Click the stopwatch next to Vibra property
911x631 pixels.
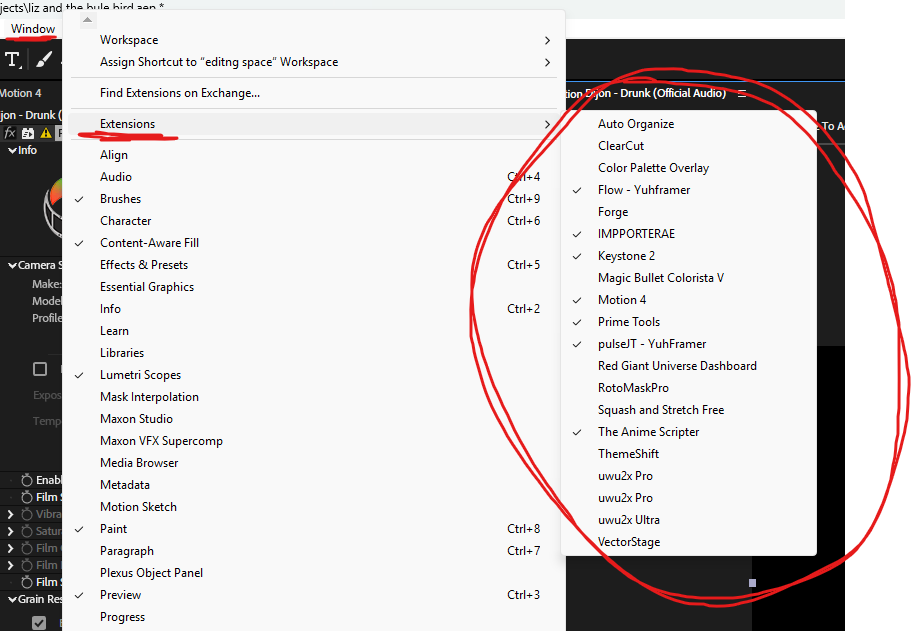[x=27, y=514]
